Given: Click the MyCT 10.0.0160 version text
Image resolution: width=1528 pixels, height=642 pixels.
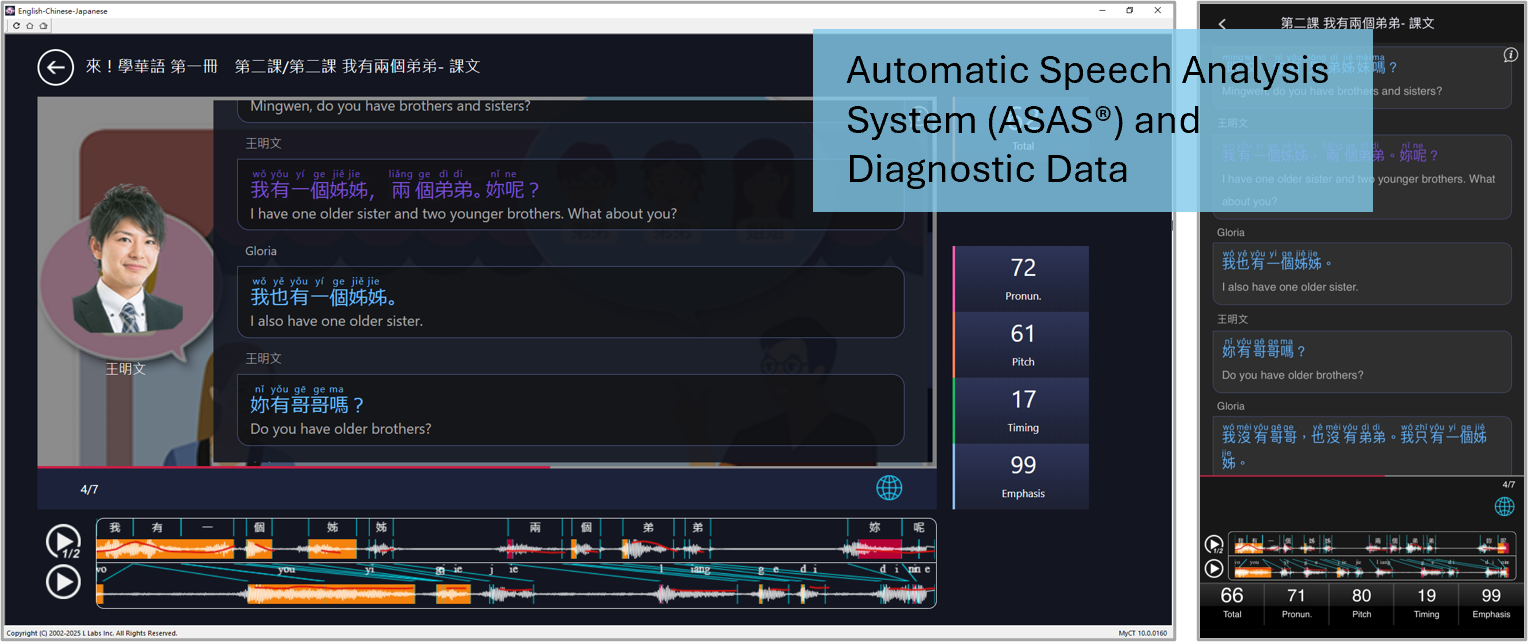Looking at the screenshot, I should tap(1141, 633).
